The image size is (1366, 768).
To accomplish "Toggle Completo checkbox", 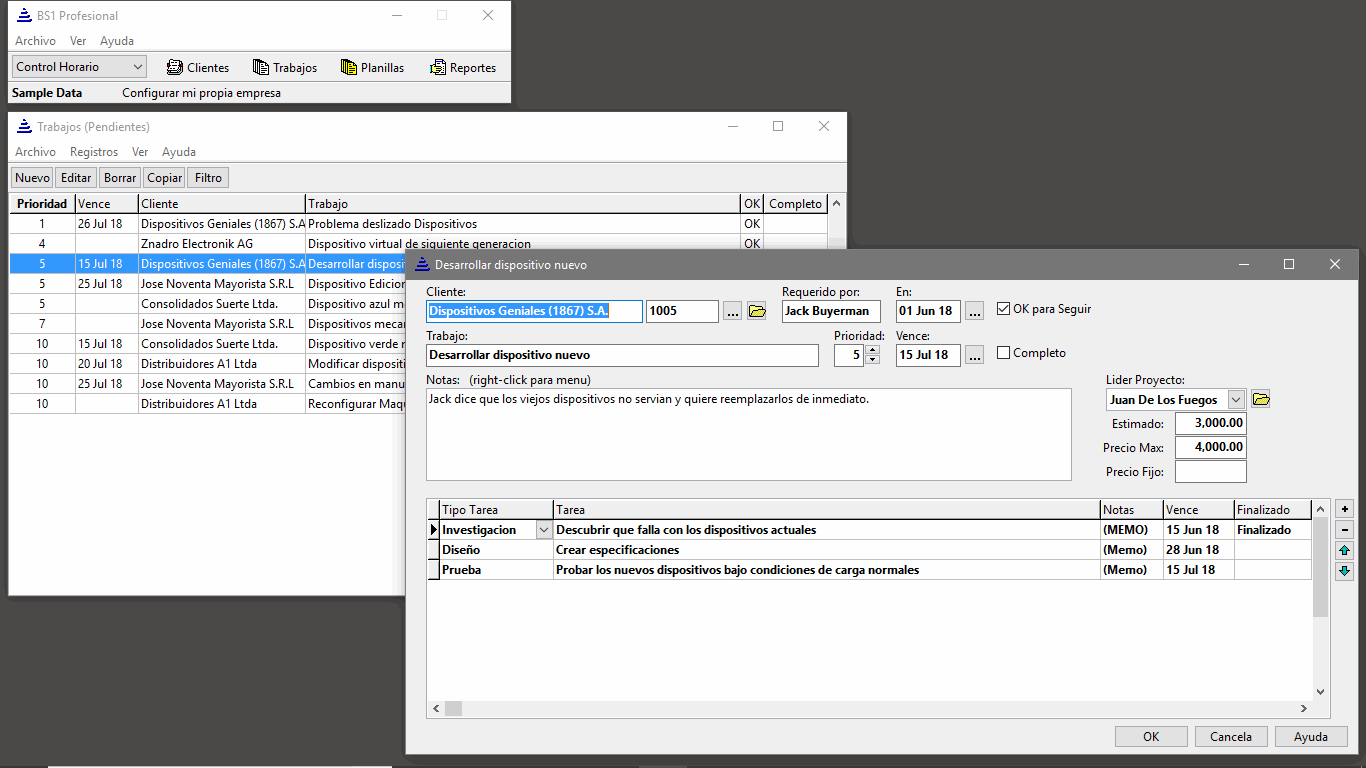I will click(1004, 353).
